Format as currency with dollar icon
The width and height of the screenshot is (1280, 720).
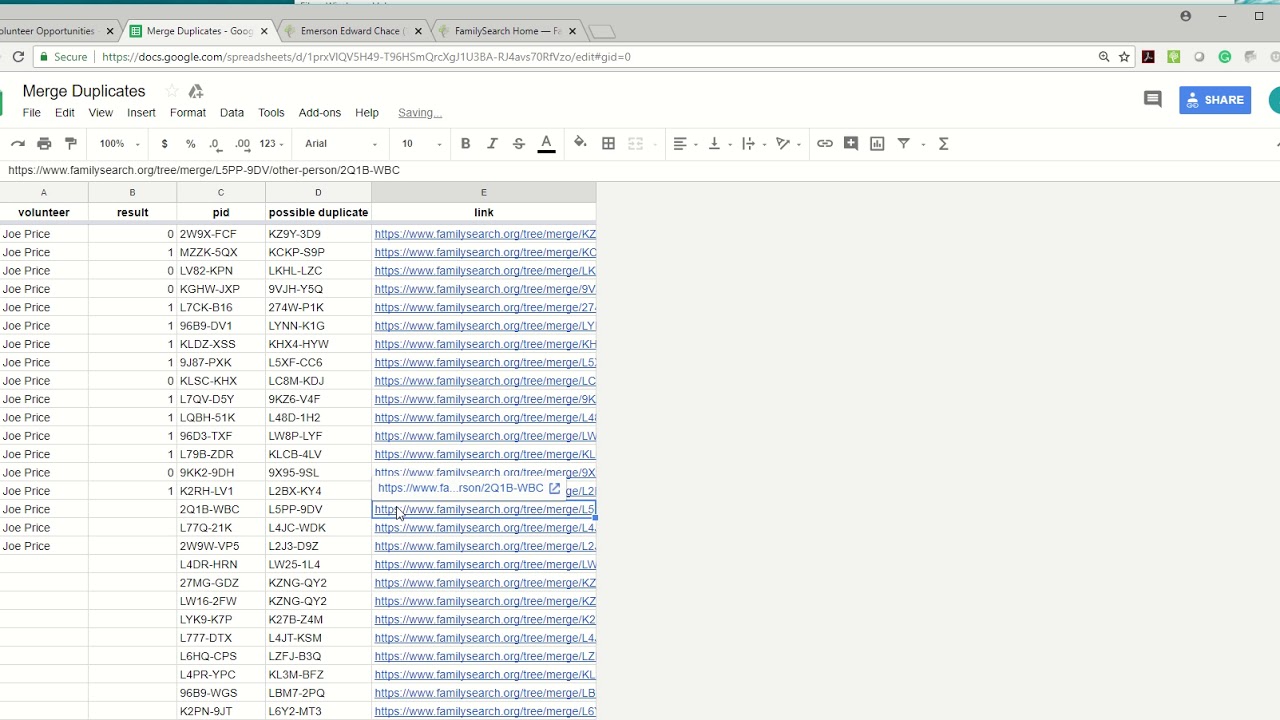pyautogui.click(x=164, y=144)
